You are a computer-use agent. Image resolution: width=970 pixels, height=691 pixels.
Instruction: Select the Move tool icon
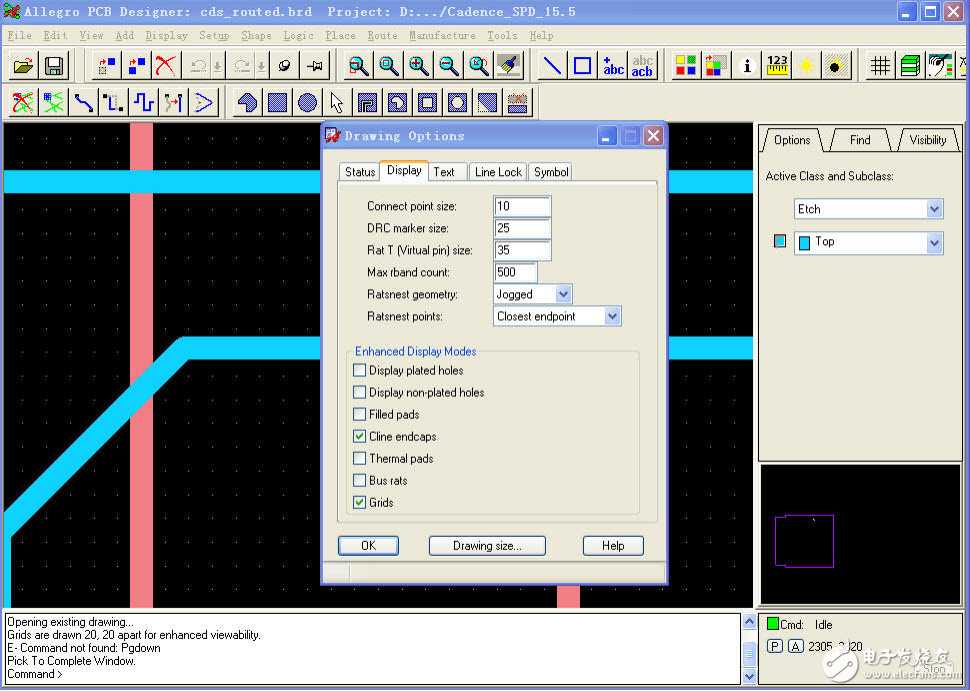[106, 66]
